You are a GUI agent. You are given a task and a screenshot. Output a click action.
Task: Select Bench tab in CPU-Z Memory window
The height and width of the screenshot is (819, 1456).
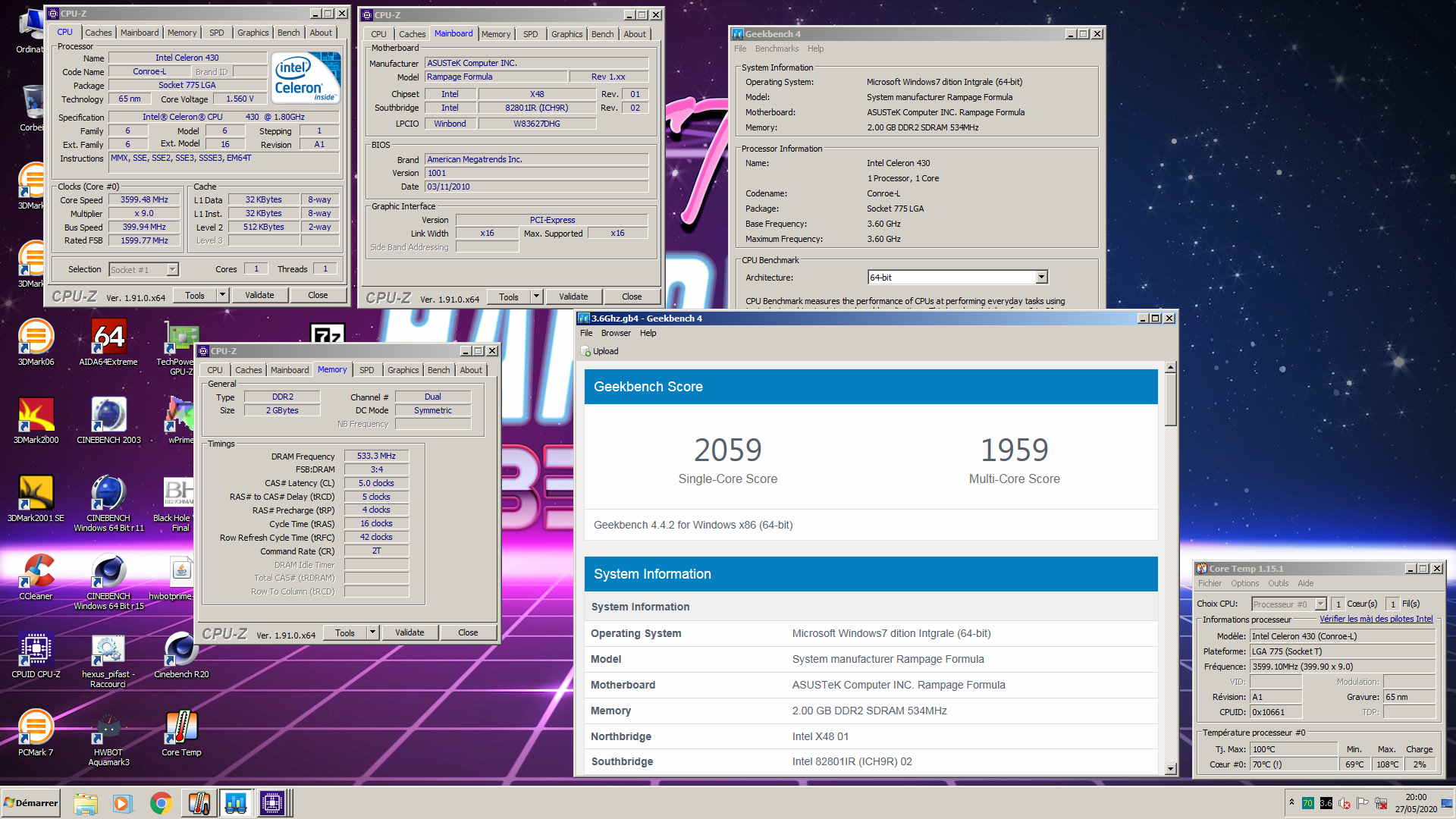[x=439, y=370]
